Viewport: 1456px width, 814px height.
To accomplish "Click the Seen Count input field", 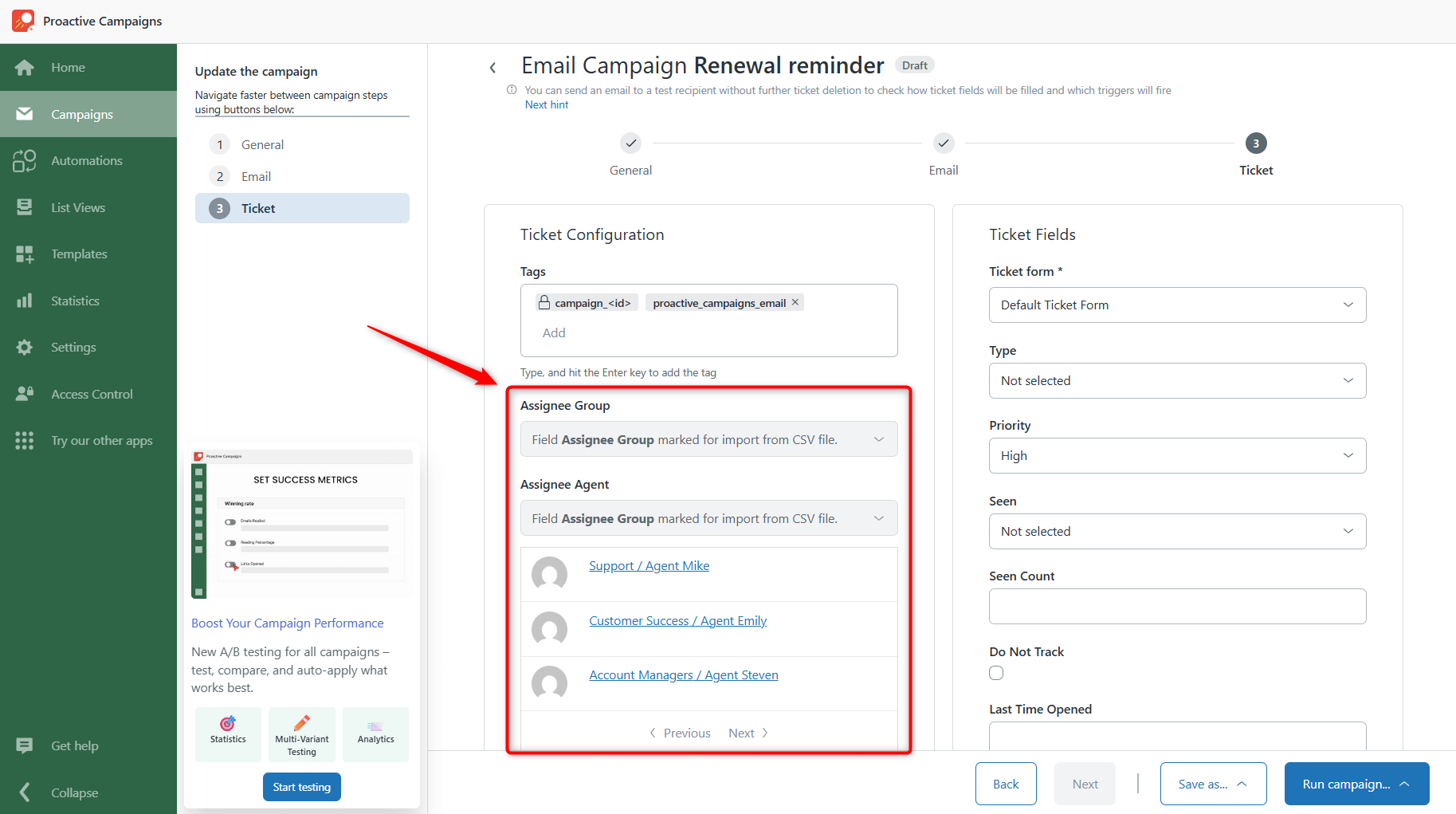I will 1177,606.
